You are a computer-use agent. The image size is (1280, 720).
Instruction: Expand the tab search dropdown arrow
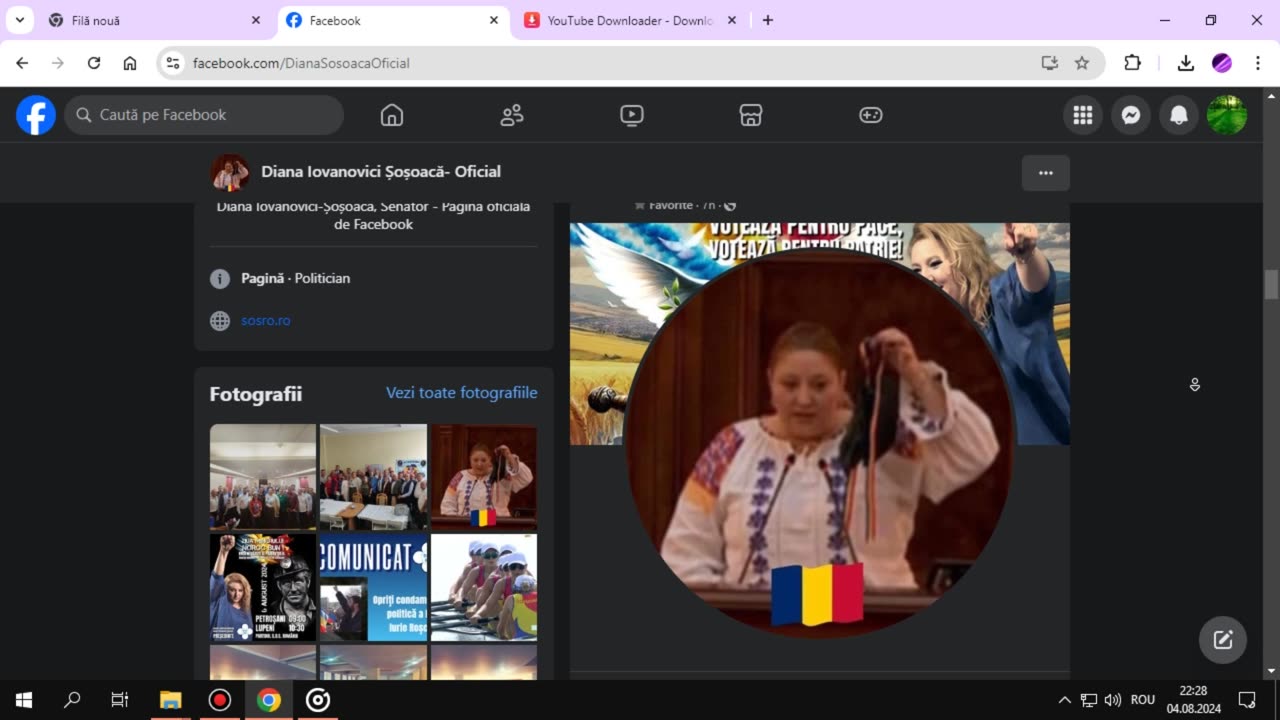[18, 20]
